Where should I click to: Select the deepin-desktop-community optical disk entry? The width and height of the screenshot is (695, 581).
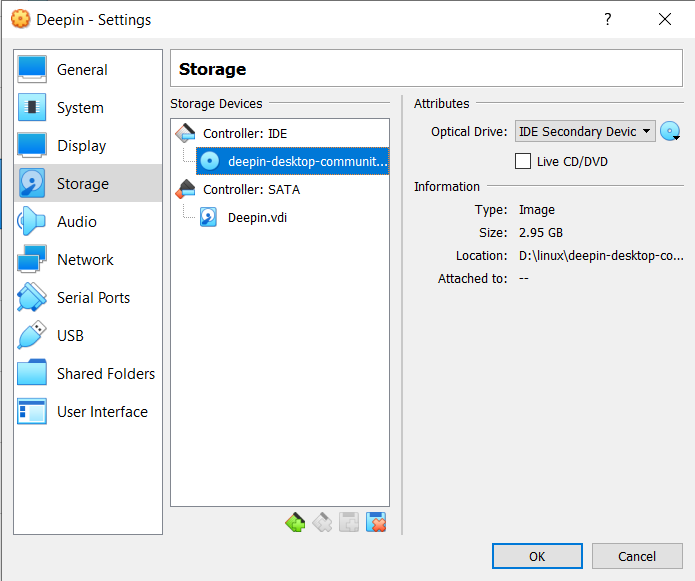[x=307, y=161]
